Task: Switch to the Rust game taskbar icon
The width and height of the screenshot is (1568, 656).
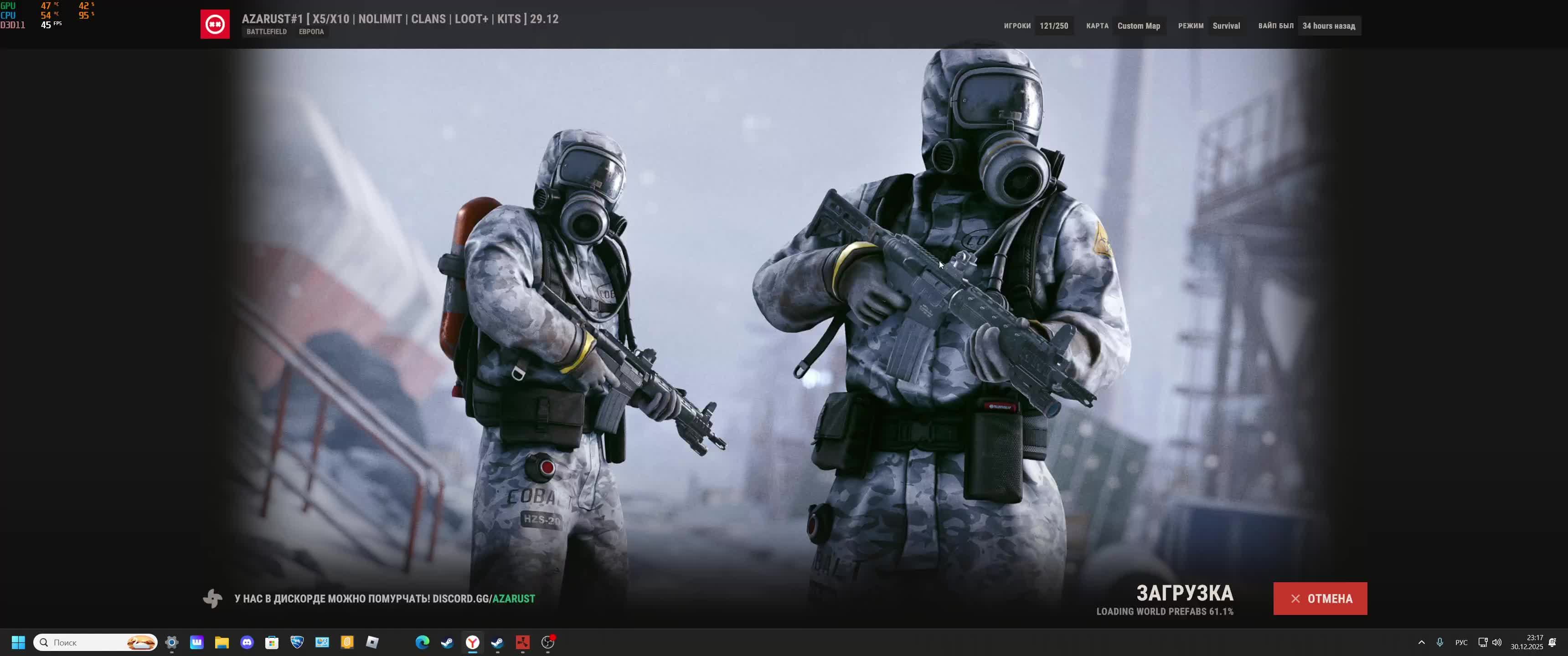Action: point(522,642)
